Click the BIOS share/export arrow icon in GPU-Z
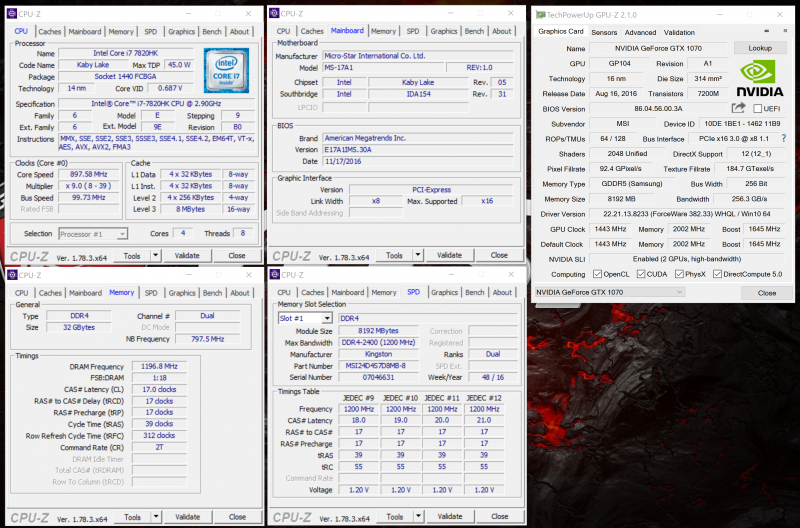 pos(738,108)
